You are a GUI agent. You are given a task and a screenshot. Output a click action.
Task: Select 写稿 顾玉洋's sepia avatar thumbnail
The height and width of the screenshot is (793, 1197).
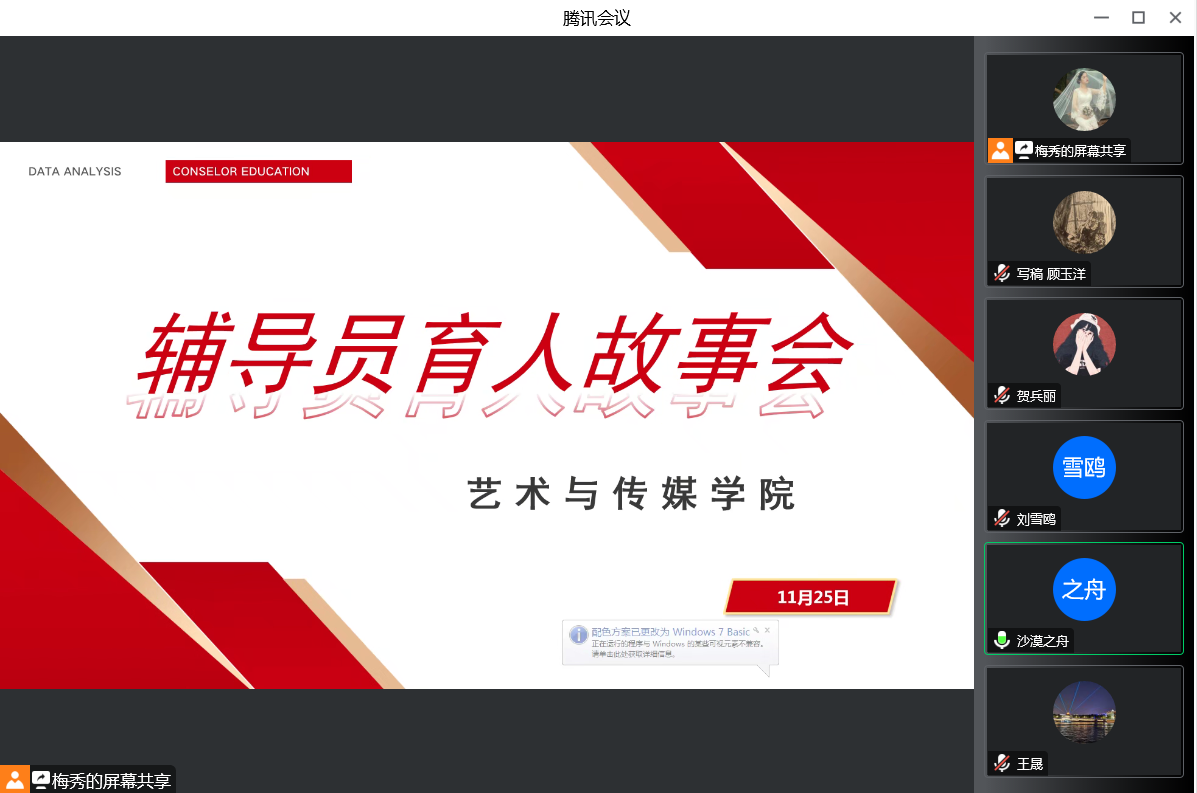(x=1084, y=222)
